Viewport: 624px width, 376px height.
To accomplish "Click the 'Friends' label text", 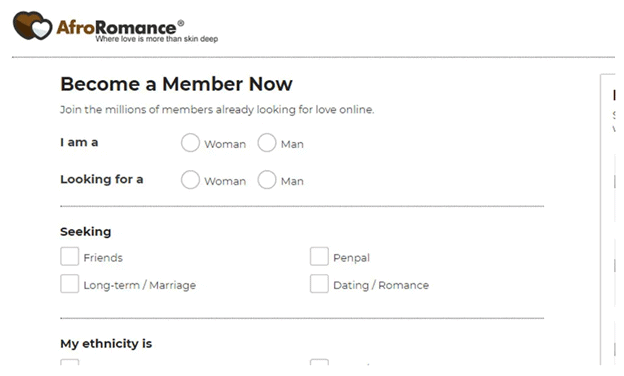I will pos(103,258).
